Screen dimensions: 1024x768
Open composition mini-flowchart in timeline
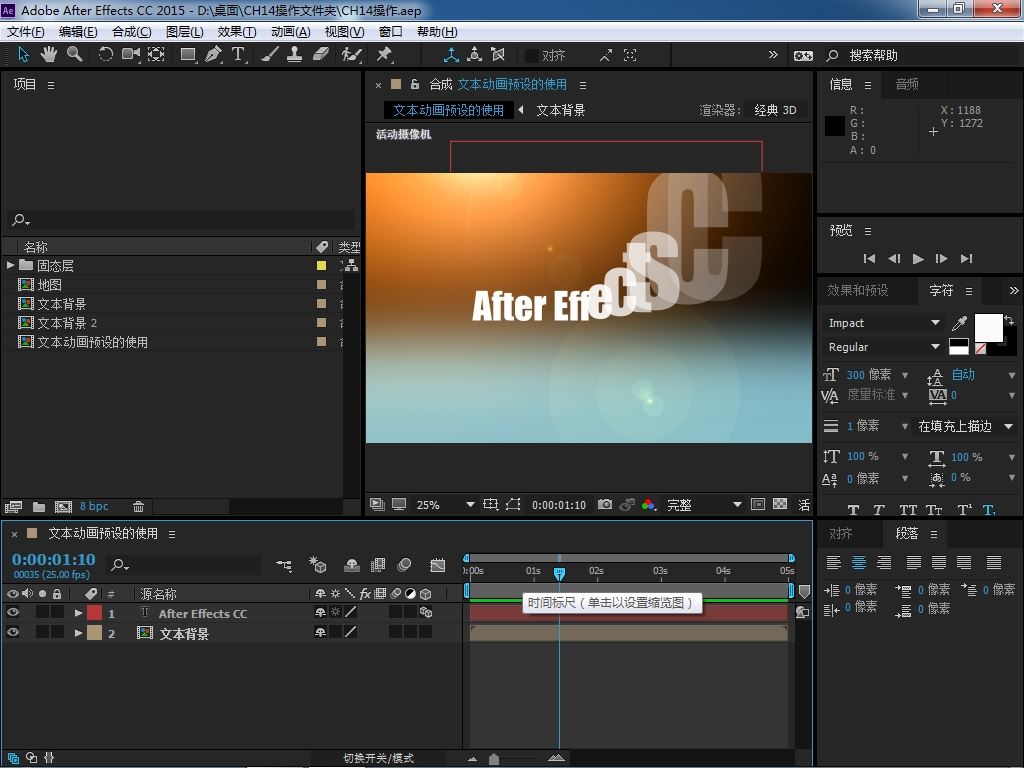[x=284, y=566]
